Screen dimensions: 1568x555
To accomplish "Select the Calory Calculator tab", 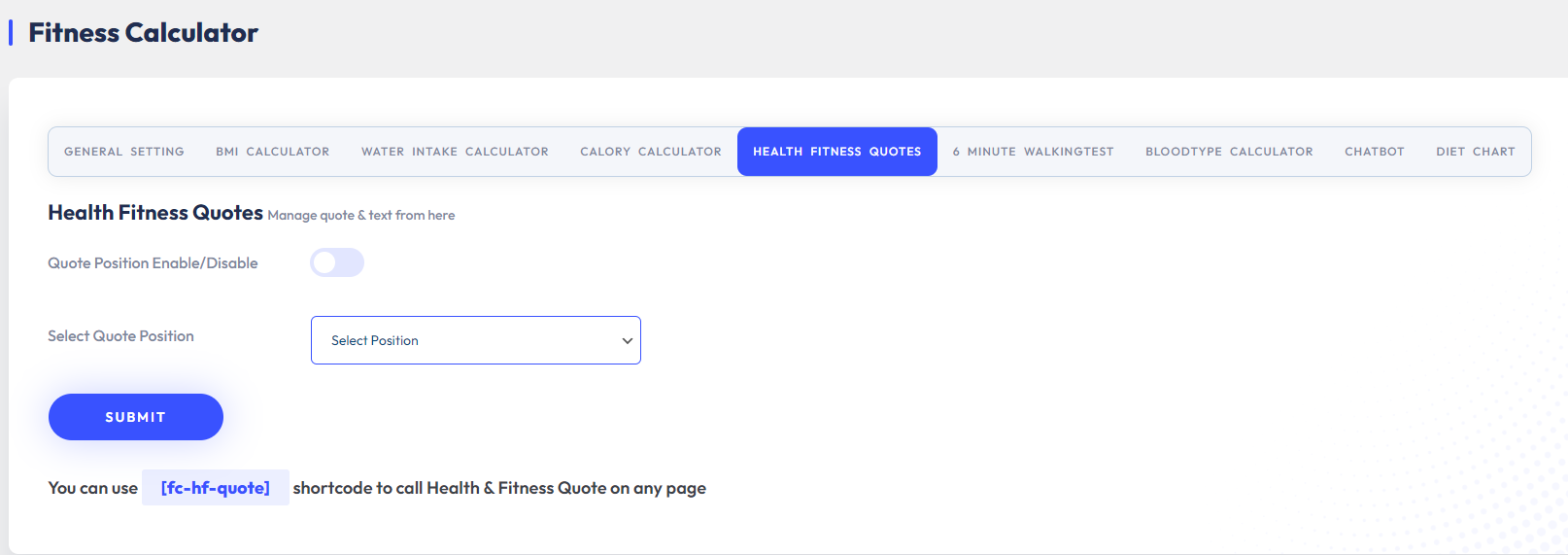I will 651,152.
